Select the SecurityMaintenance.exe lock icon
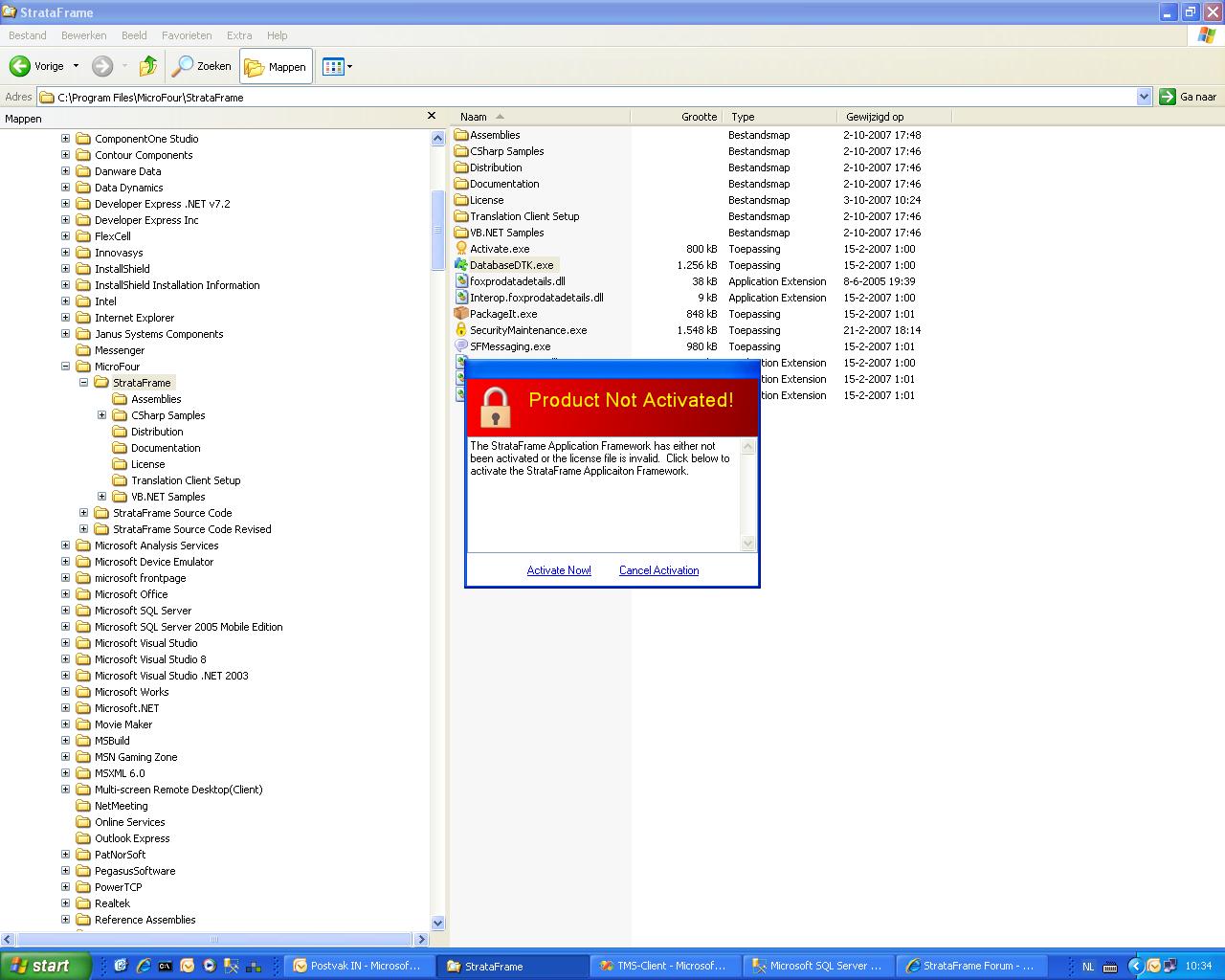The width and height of the screenshot is (1225, 980). [461, 330]
